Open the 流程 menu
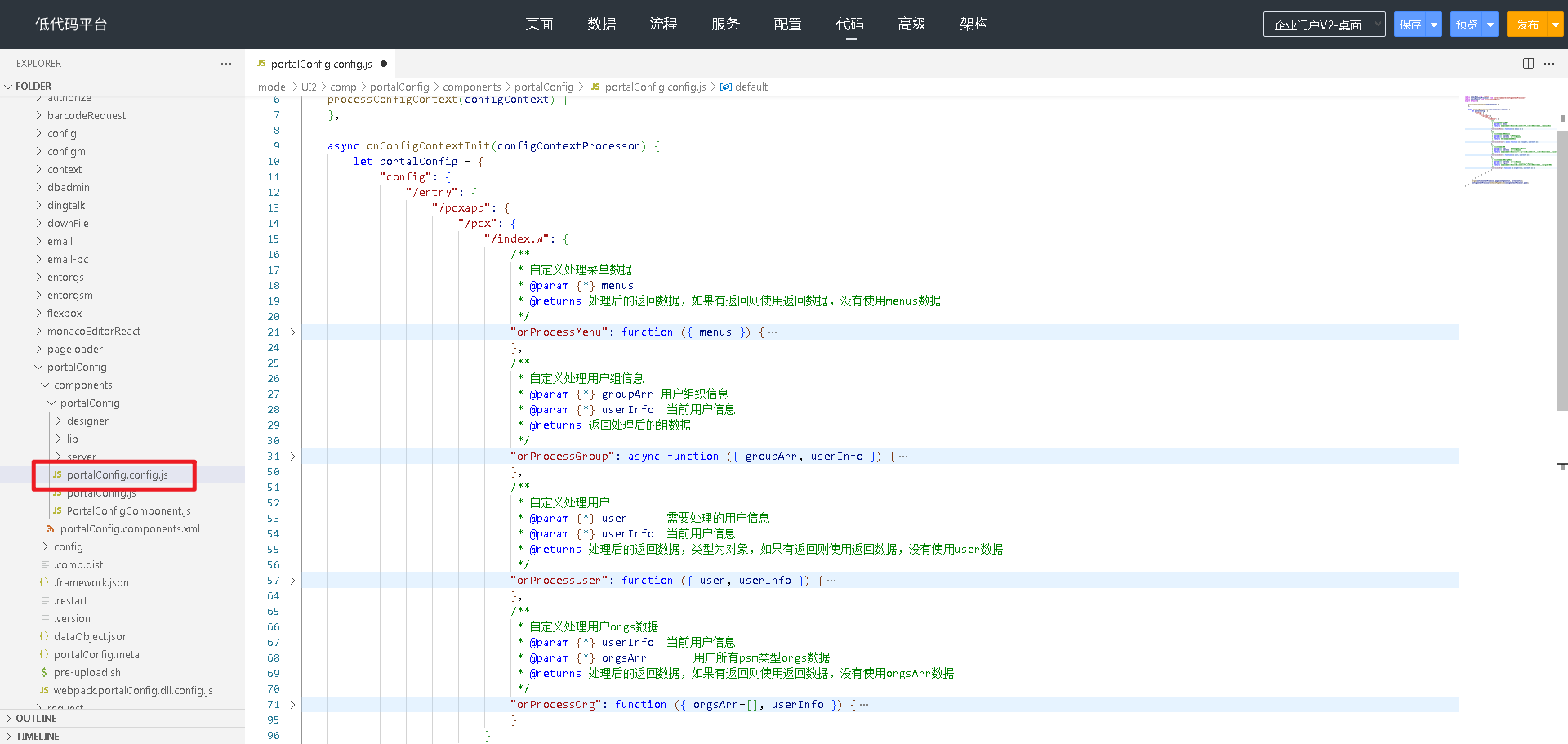 click(x=664, y=25)
